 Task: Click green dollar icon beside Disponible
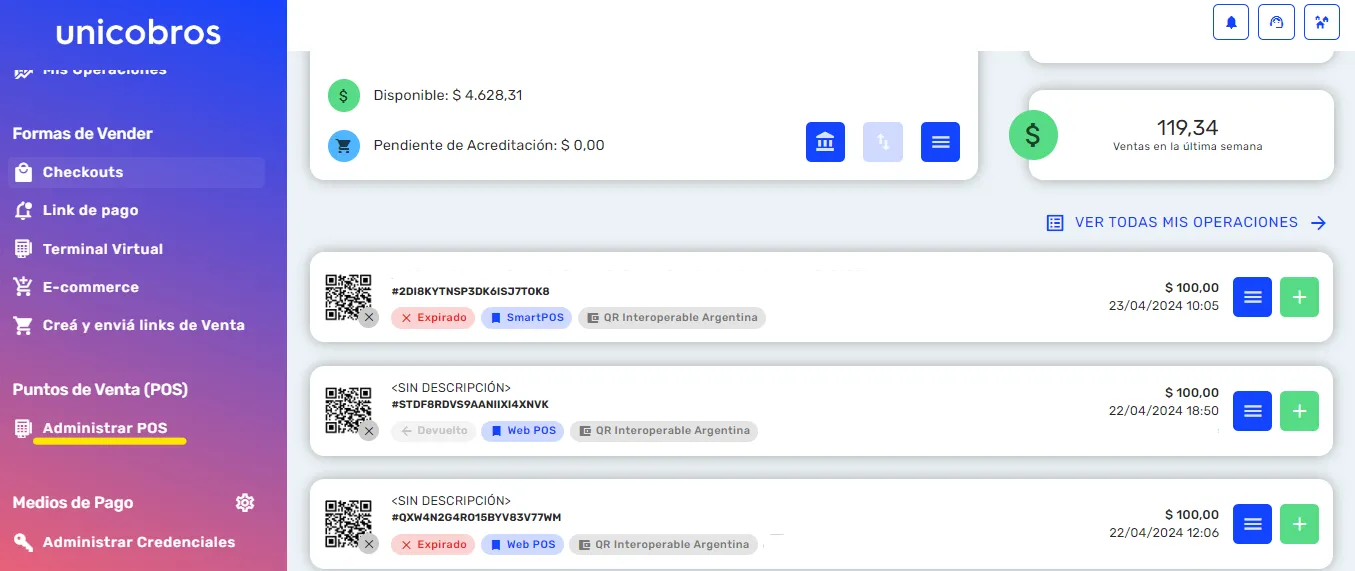[x=344, y=96]
